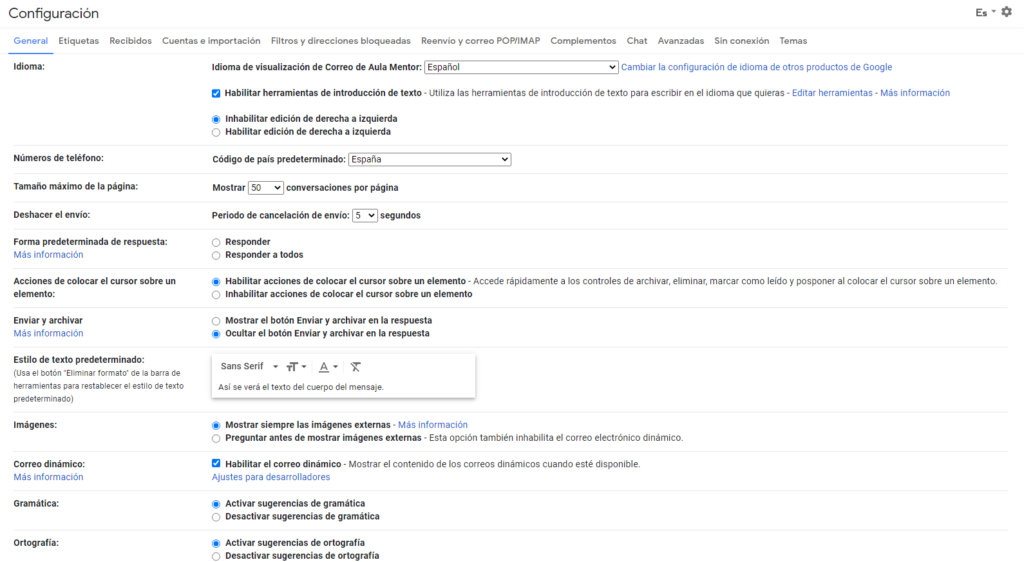Click Más información link next to imágenes externas
1024x562 pixels.
pyautogui.click(x=433, y=425)
